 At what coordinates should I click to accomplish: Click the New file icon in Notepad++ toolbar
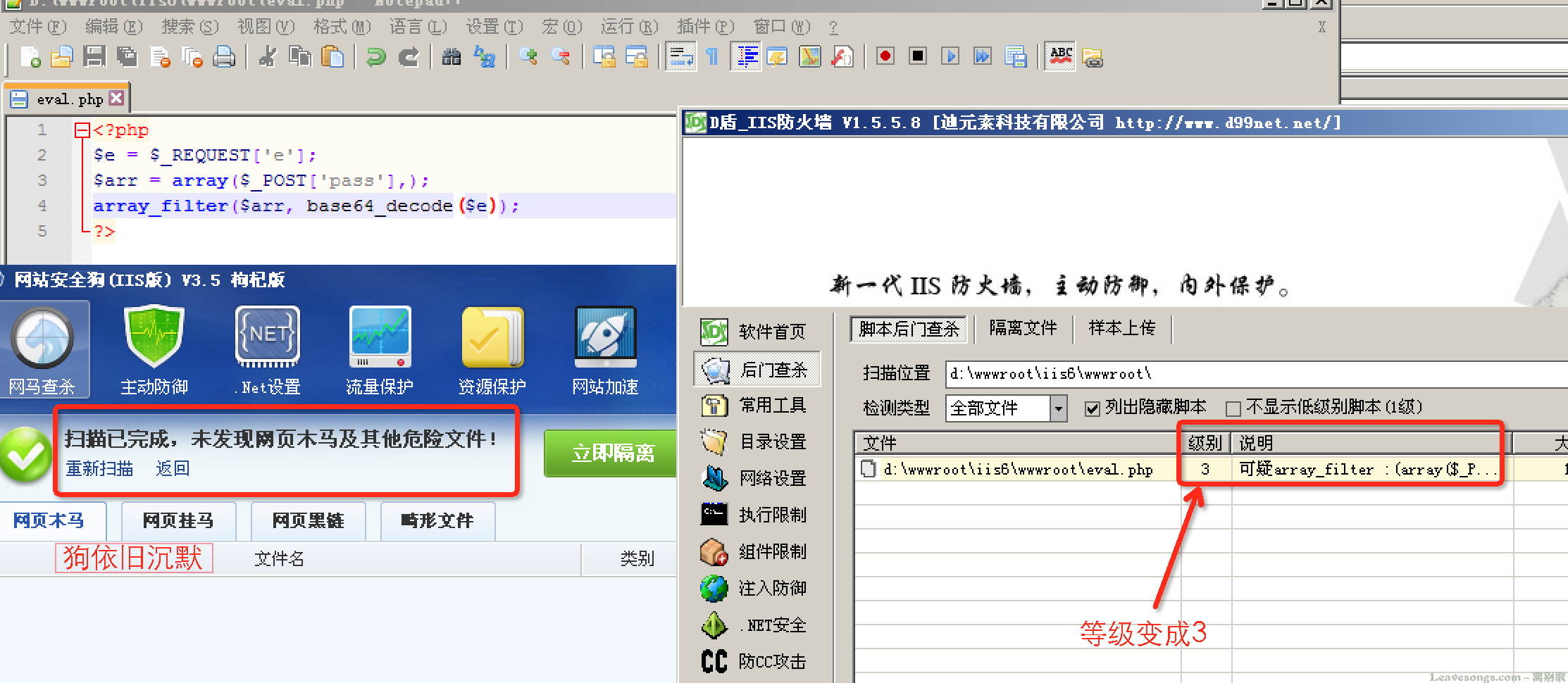click(30, 56)
